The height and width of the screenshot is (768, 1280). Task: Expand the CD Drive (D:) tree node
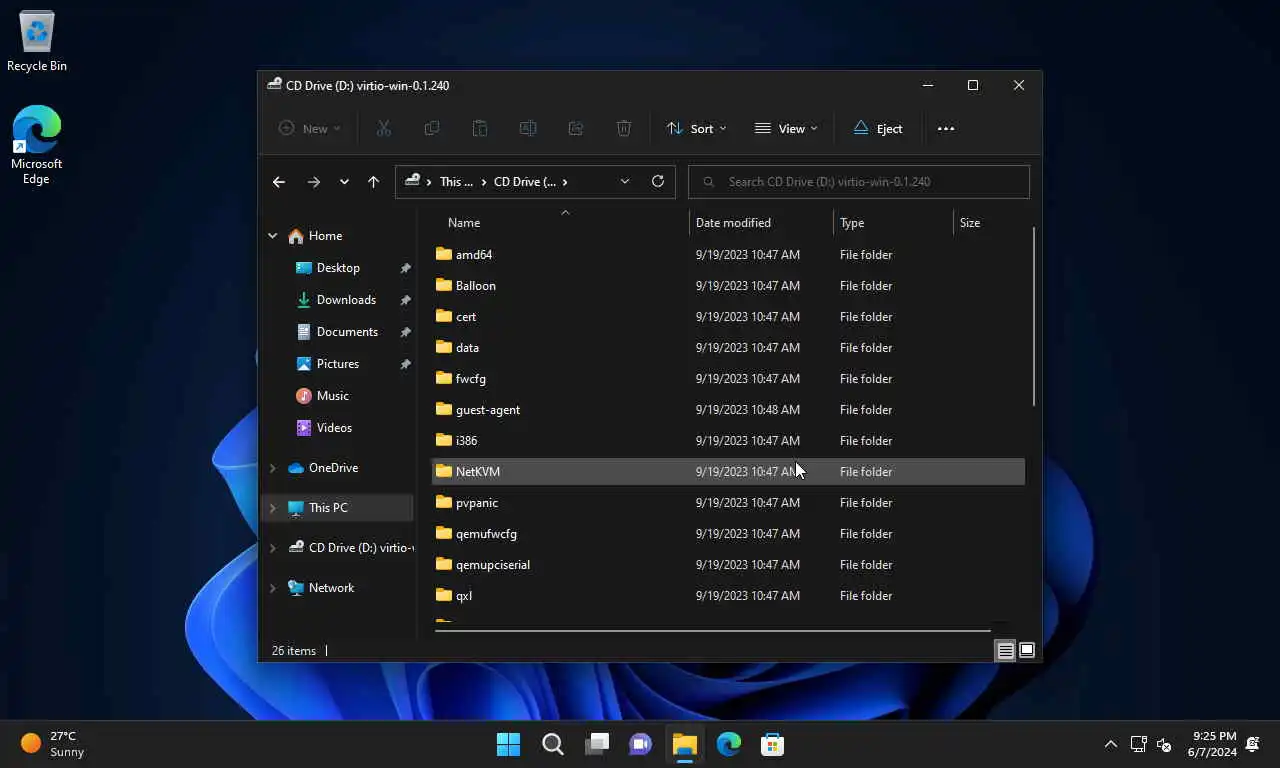[x=272, y=548]
